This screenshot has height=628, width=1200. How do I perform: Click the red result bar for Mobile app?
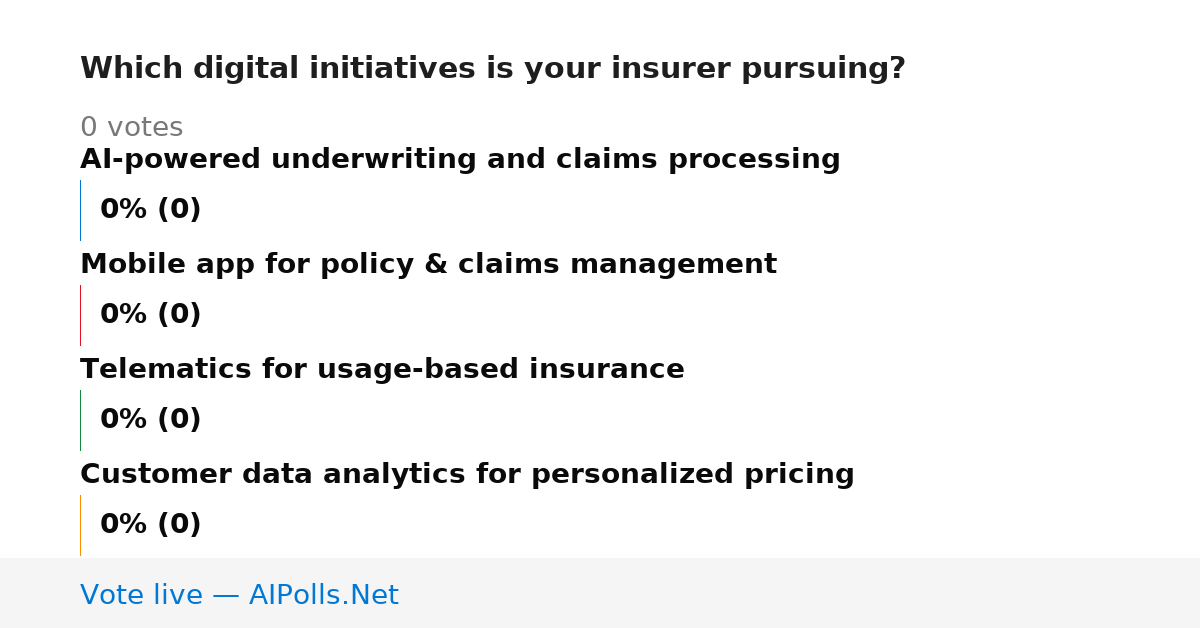(80, 315)
